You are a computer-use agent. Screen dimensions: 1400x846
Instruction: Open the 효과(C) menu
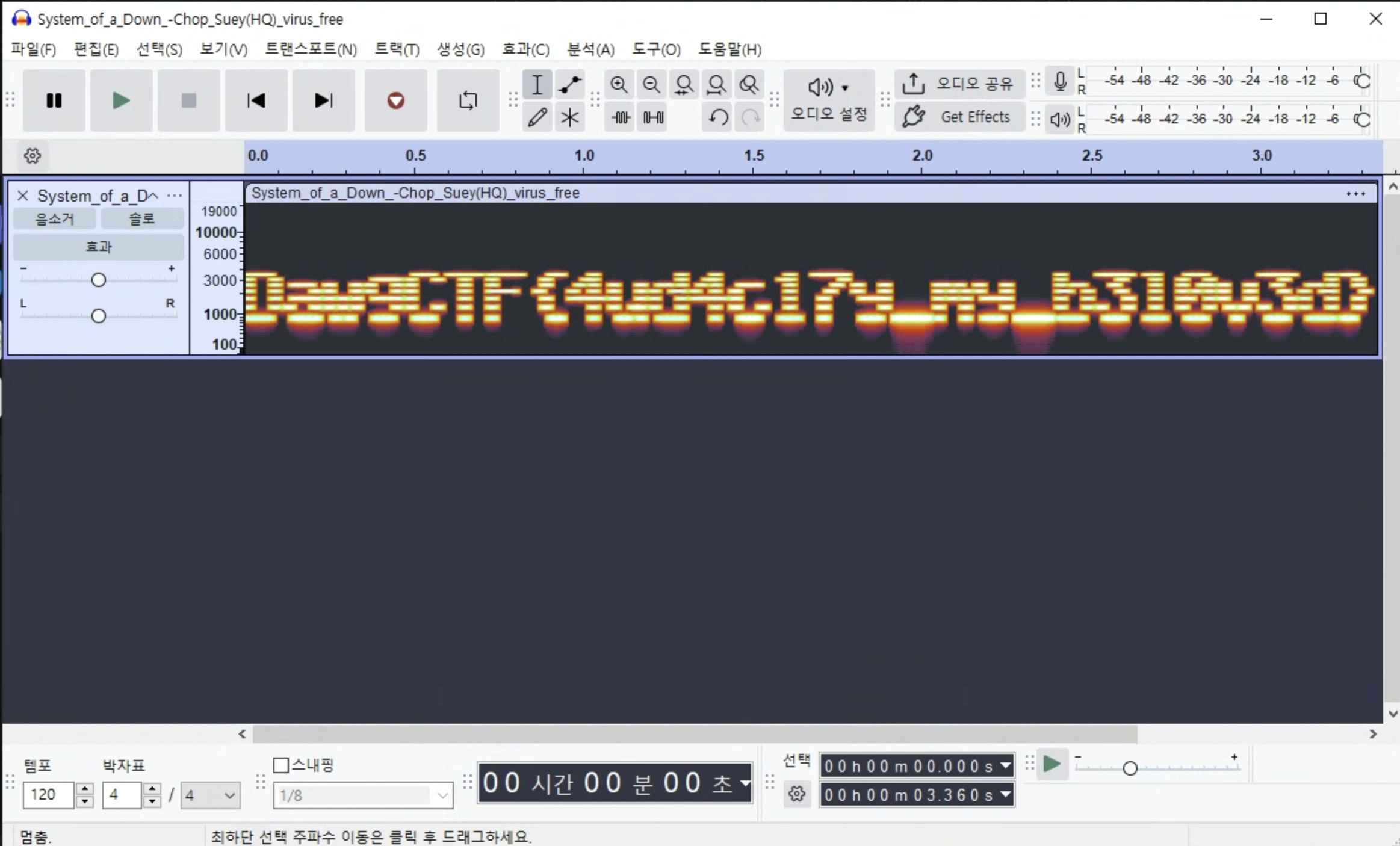coord(525,49)
